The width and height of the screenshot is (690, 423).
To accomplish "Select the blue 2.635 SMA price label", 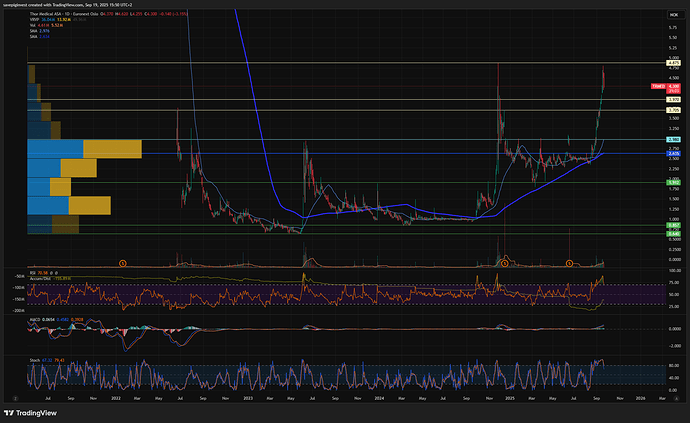I will [673, 152].
